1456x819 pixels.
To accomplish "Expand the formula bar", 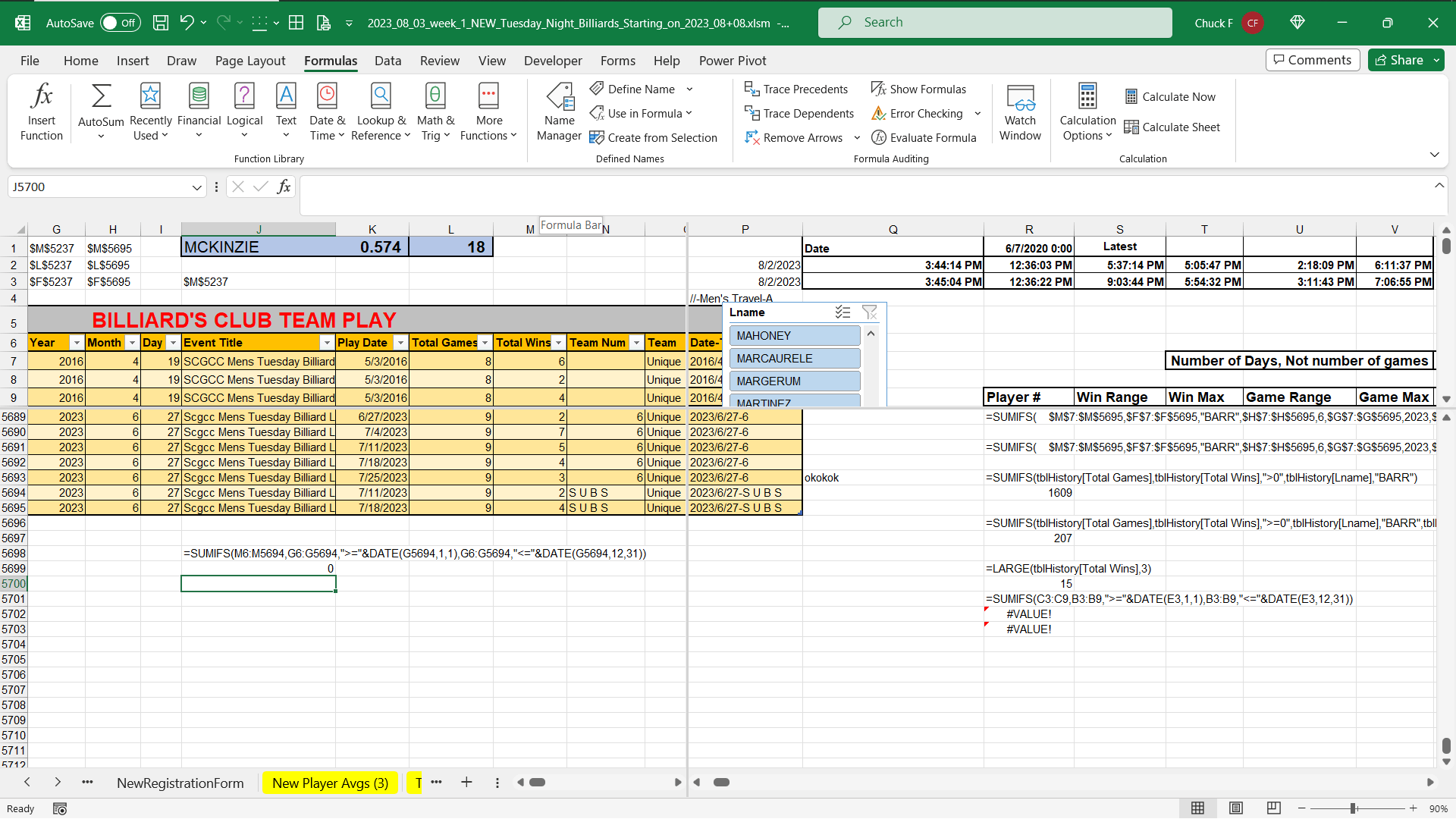I will pos(1439,186).
